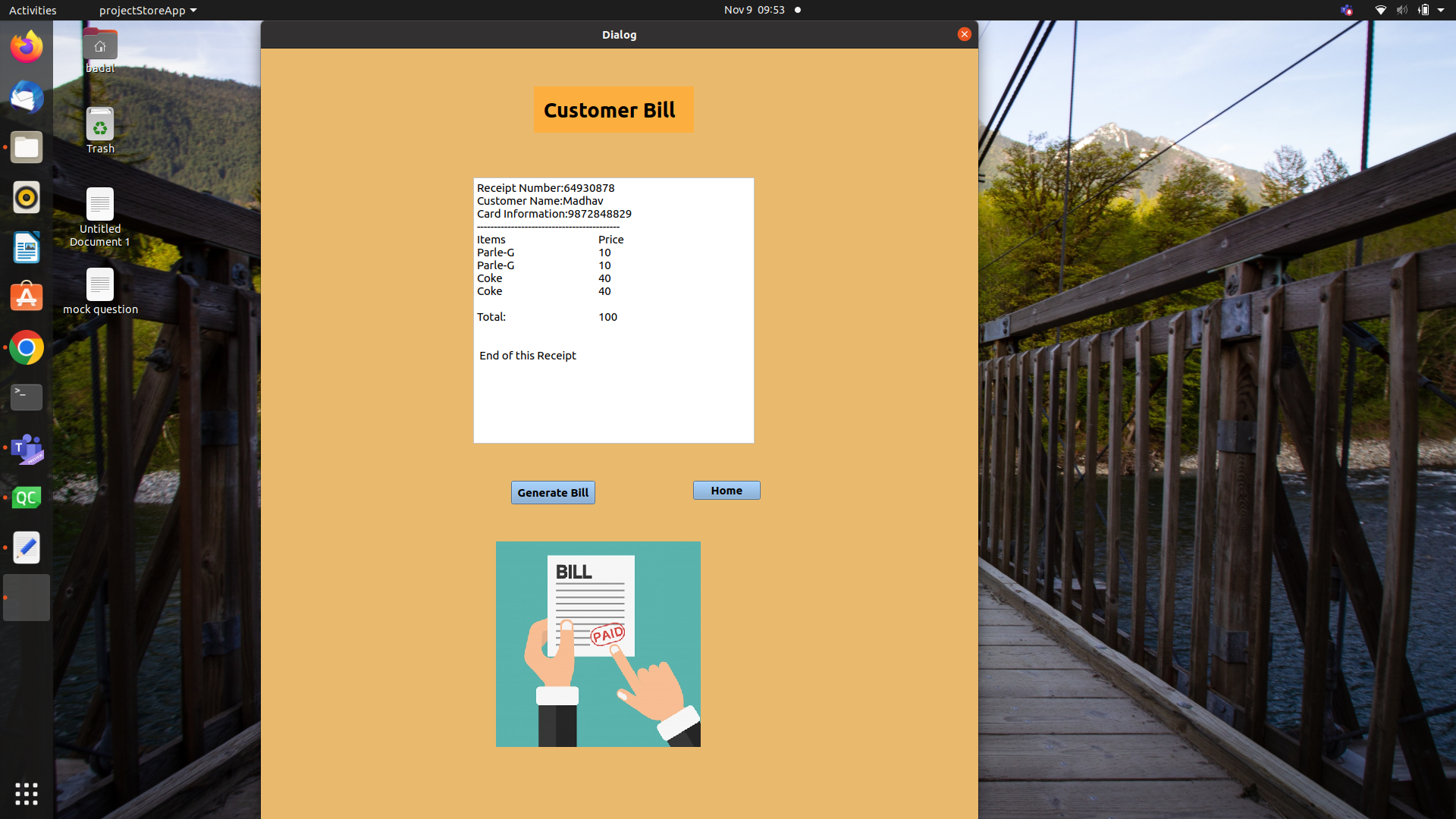Image resolution: width=1456 pixels, height=819 pixels.
Task: Open the Terminal from dock
Action: [27, 397]
